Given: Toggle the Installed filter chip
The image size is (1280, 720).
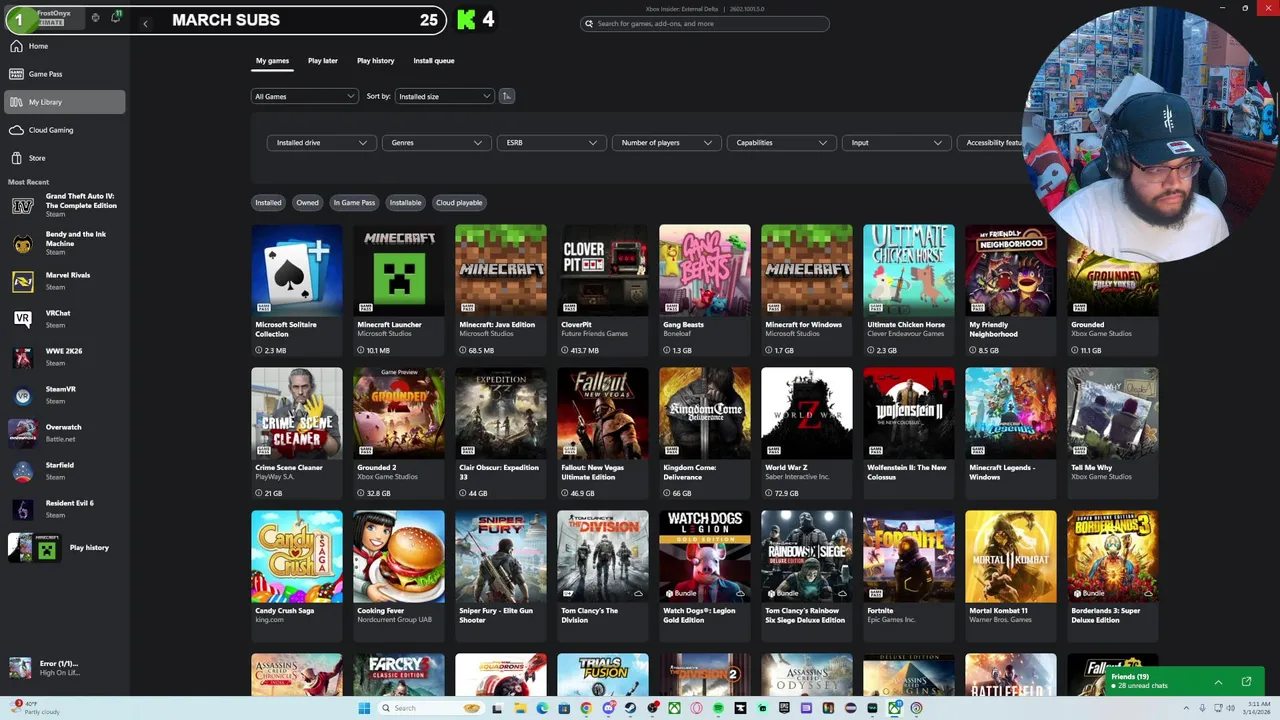Looking at the screenshot, I should coord(268,203).
